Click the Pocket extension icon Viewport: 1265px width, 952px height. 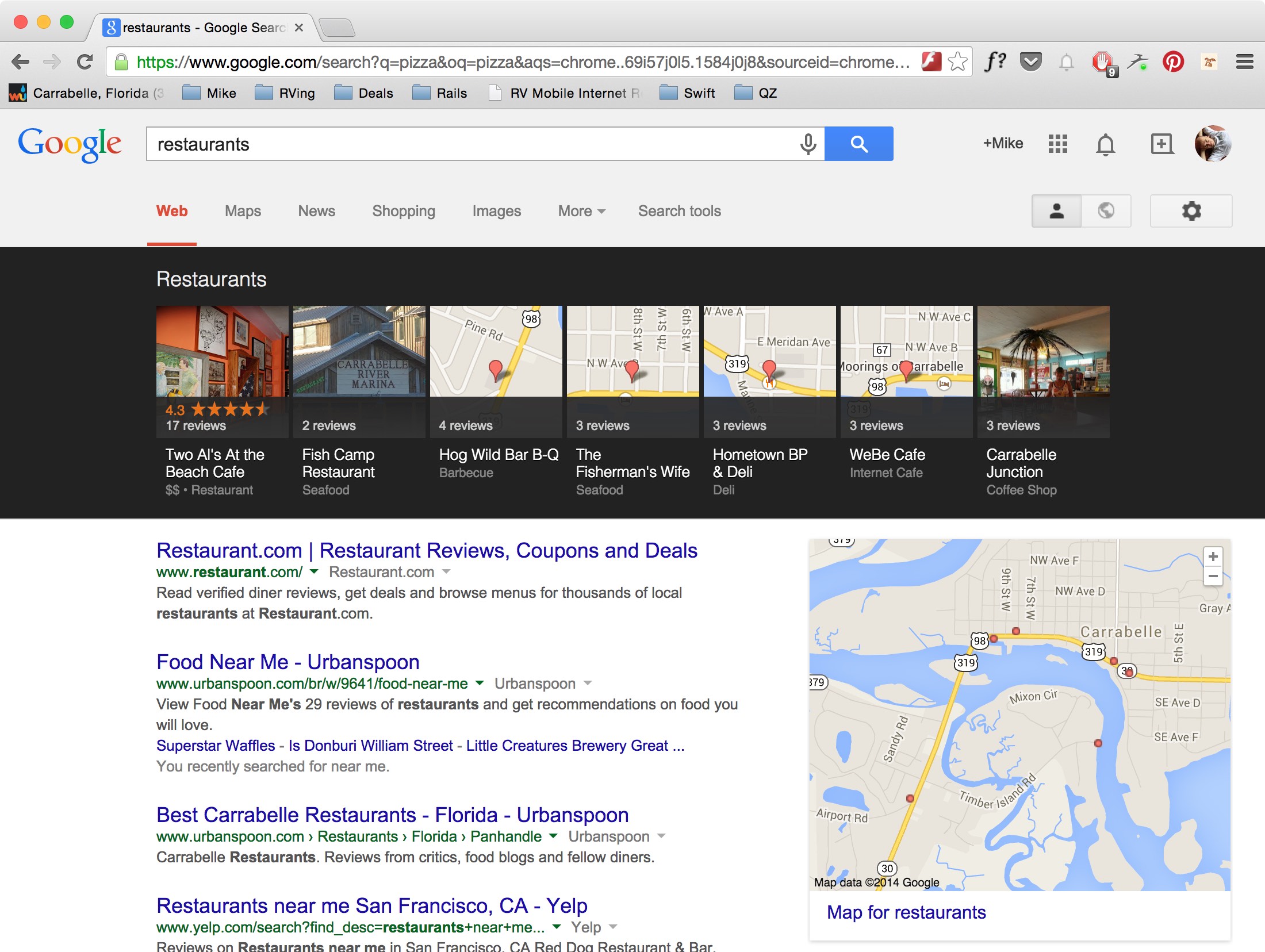1031,62
